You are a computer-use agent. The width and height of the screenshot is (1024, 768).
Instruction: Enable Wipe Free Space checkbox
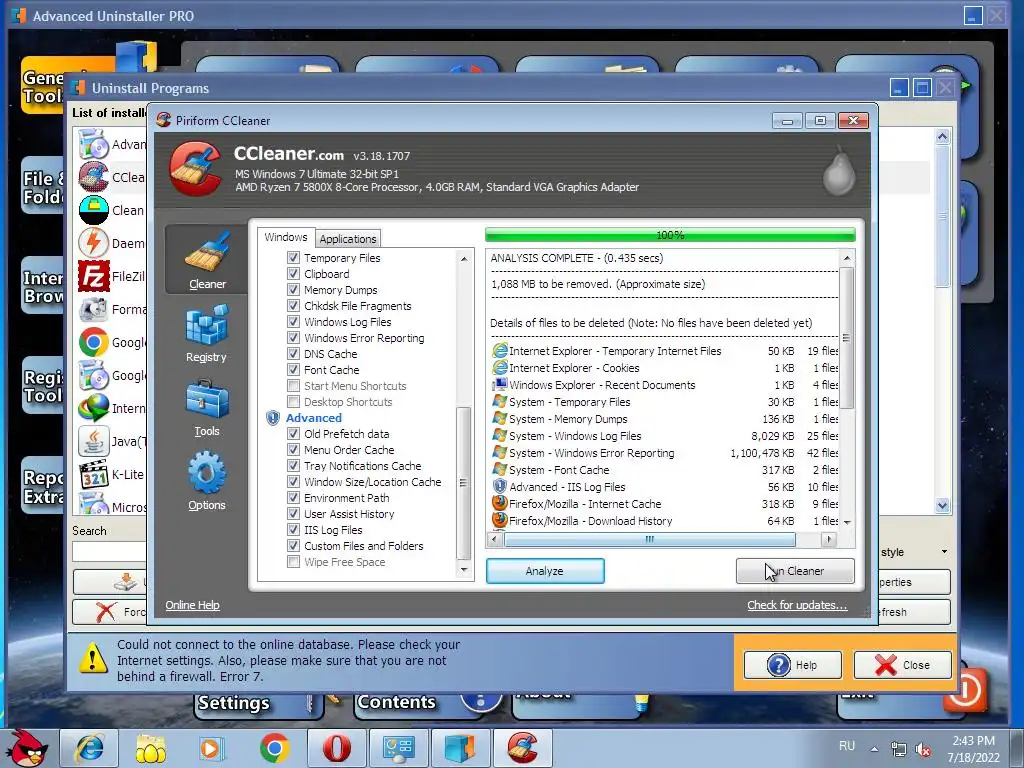click(x=293, y=562)
